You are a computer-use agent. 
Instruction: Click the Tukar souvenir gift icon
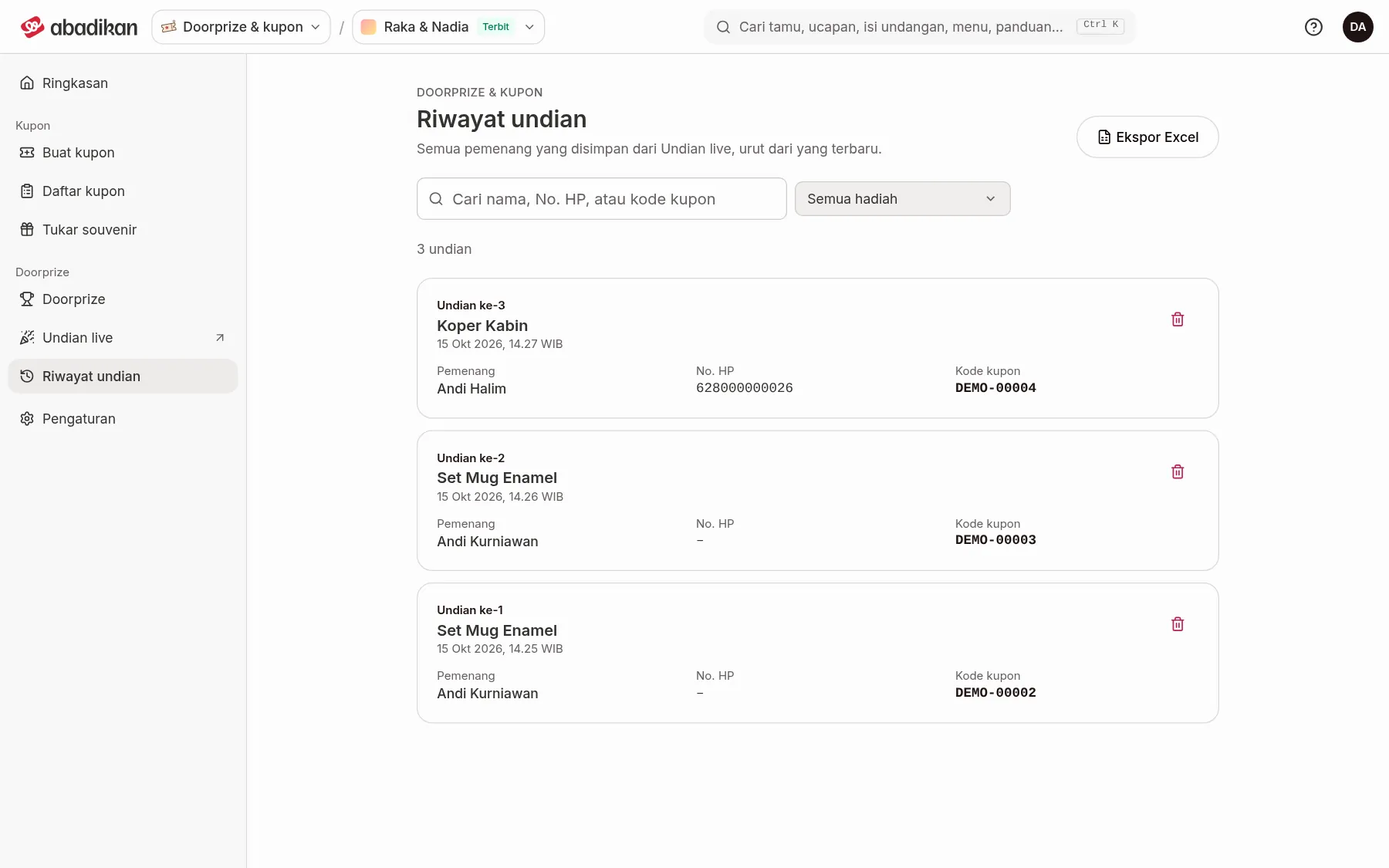(x=27, y=230)
